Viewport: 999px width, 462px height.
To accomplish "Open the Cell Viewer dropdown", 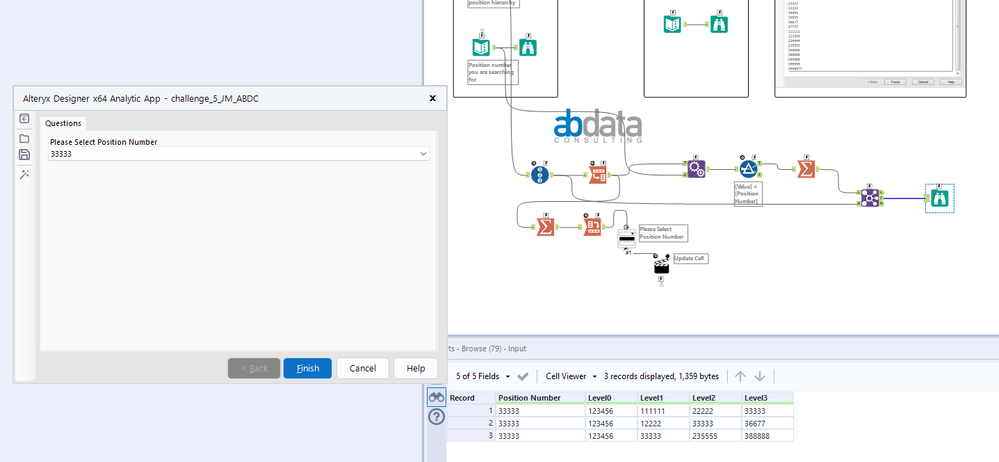I will (x=571, y=377).
